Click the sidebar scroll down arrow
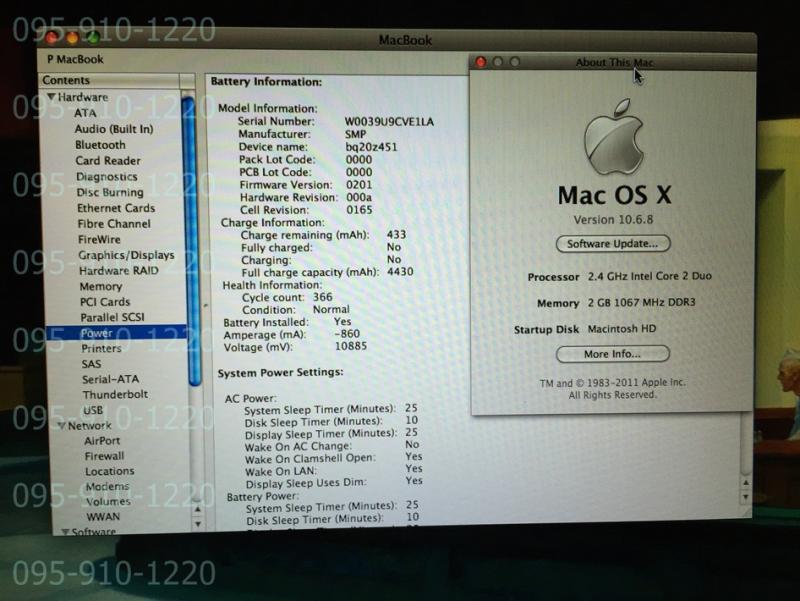The width and height of the screenshot is (800, 601). point(198,523)
